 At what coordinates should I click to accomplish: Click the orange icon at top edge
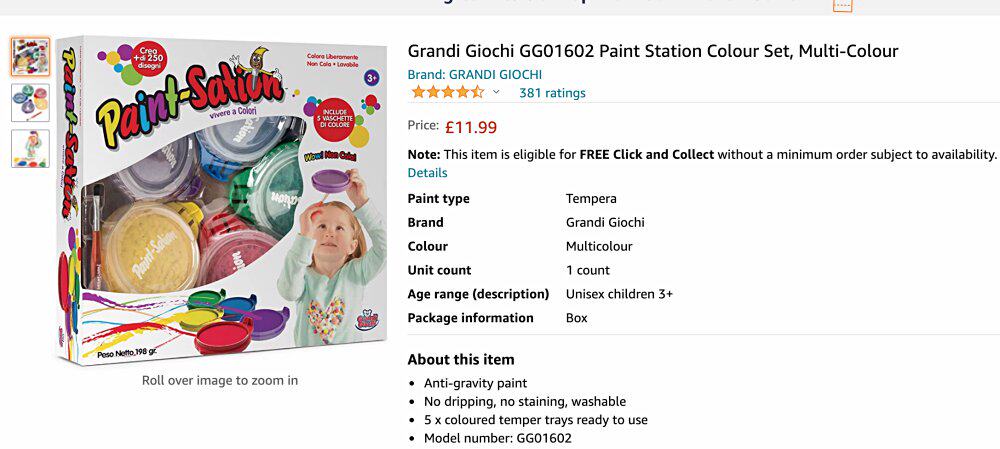pos(842,5)
